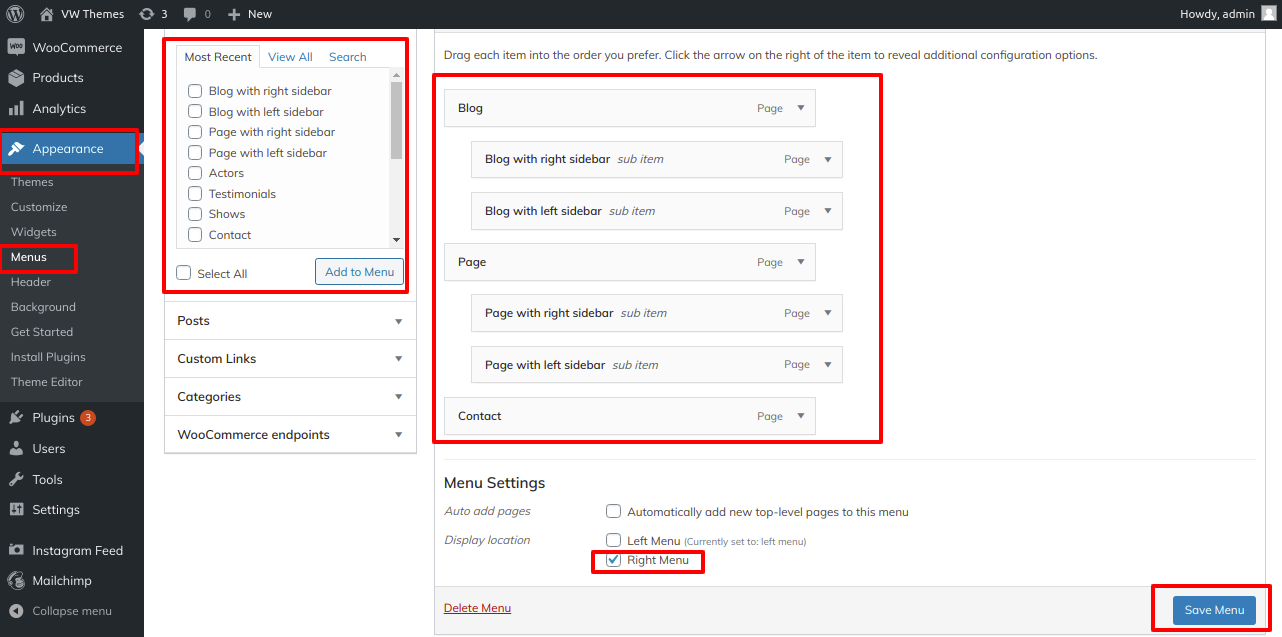Open the VW Themes home icon
This screenshot has width=1282, height=637.
coord(47,14)
